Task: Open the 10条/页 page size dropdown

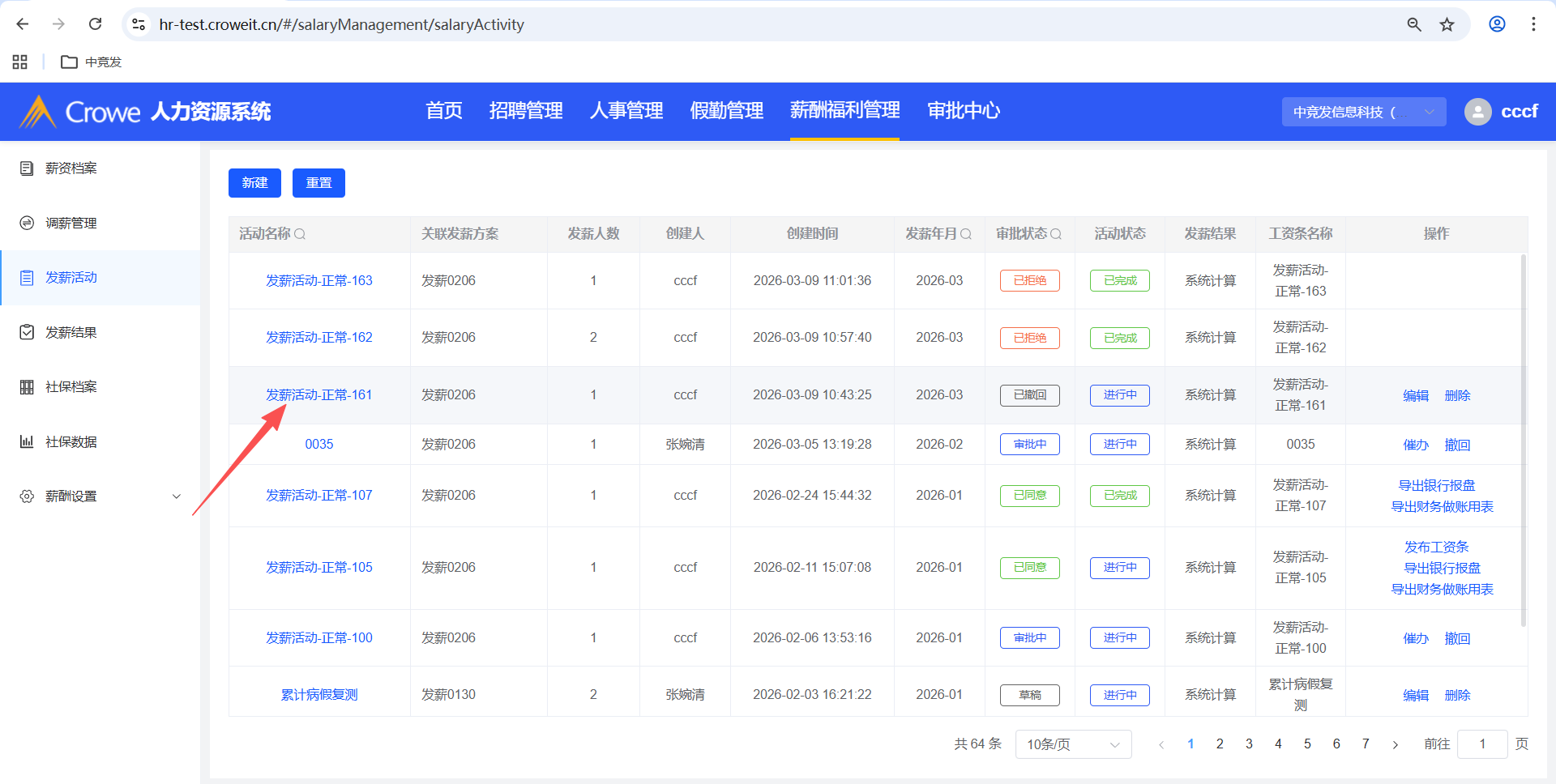Action: [1072, 744]
